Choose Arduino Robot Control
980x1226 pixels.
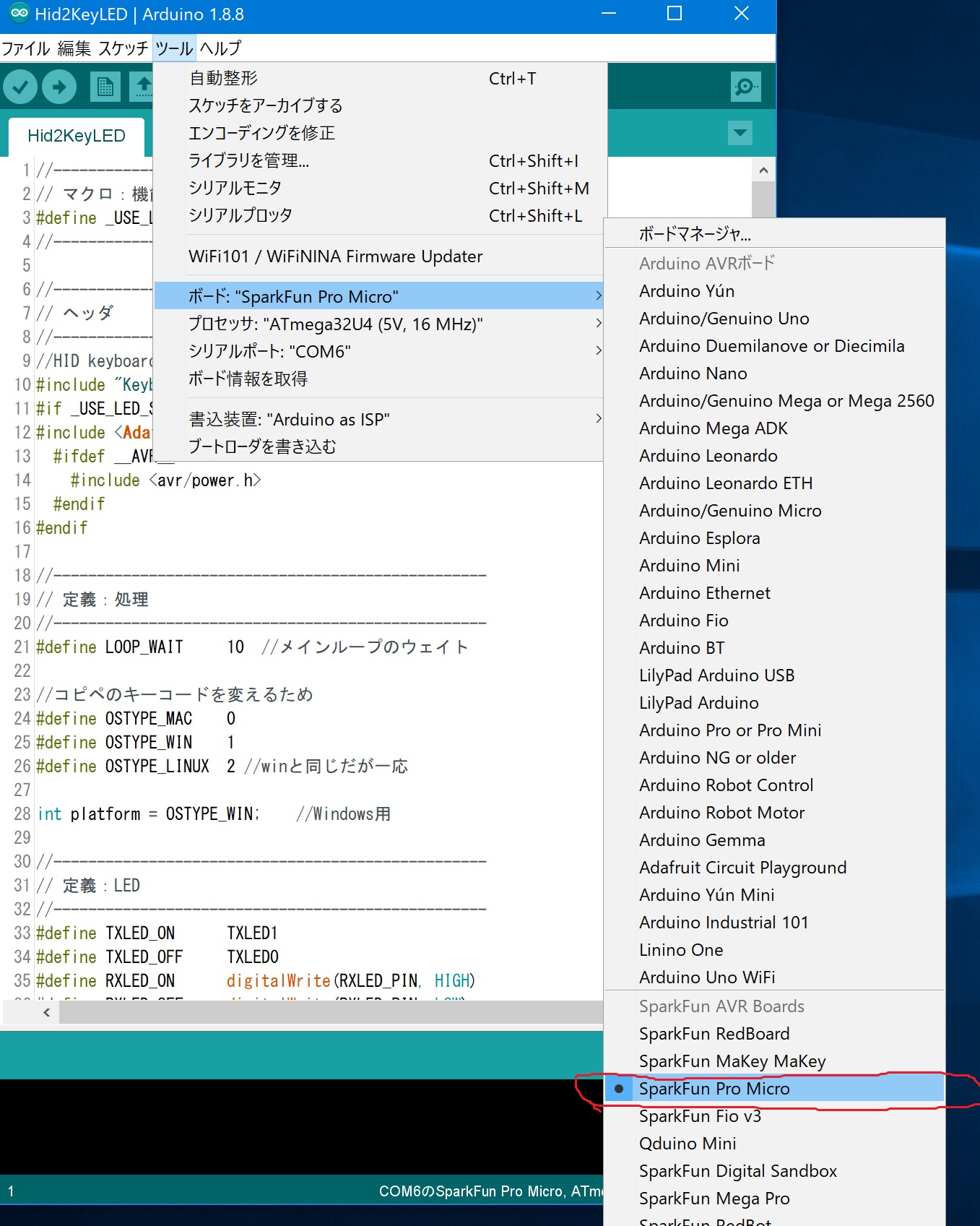coord(774,785)
